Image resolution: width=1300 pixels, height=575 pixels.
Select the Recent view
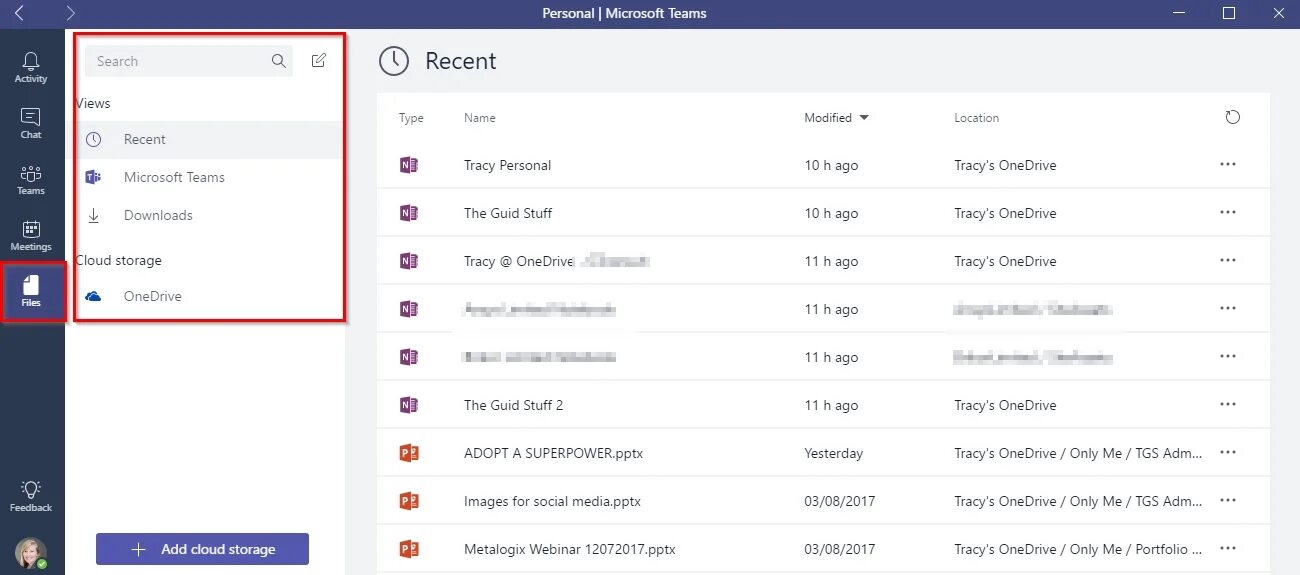point(145,139)
